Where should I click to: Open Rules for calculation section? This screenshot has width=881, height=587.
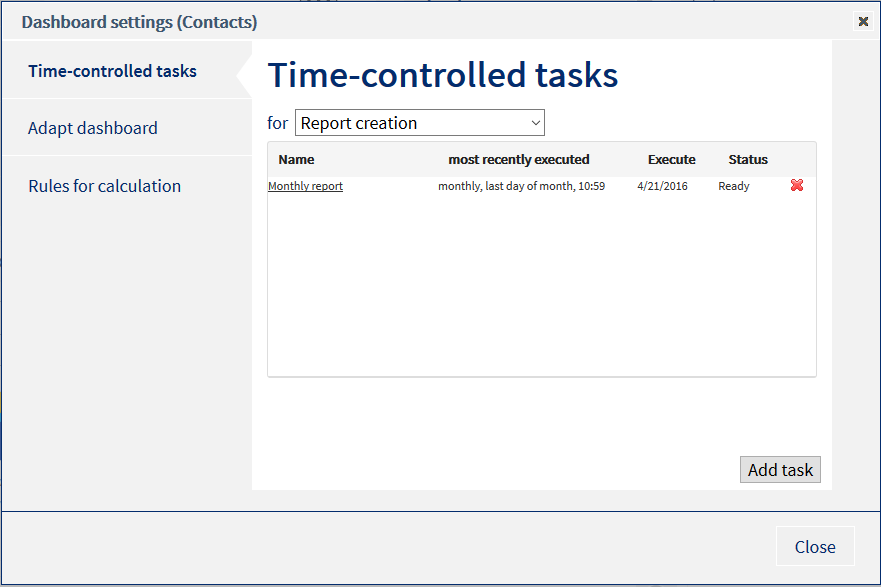(x=105, y=186)
